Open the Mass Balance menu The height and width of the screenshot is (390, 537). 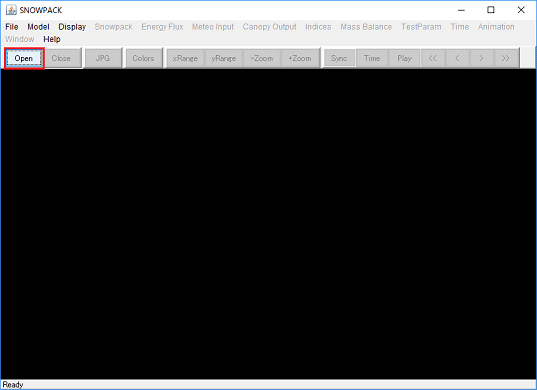coord(366,27)
